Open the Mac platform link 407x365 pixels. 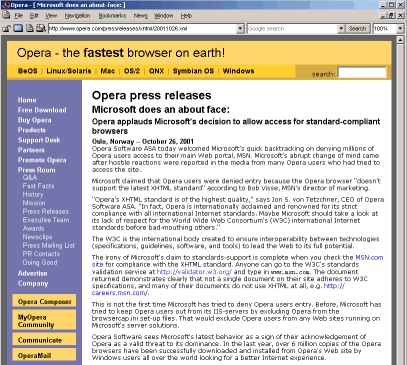(108, 71)
